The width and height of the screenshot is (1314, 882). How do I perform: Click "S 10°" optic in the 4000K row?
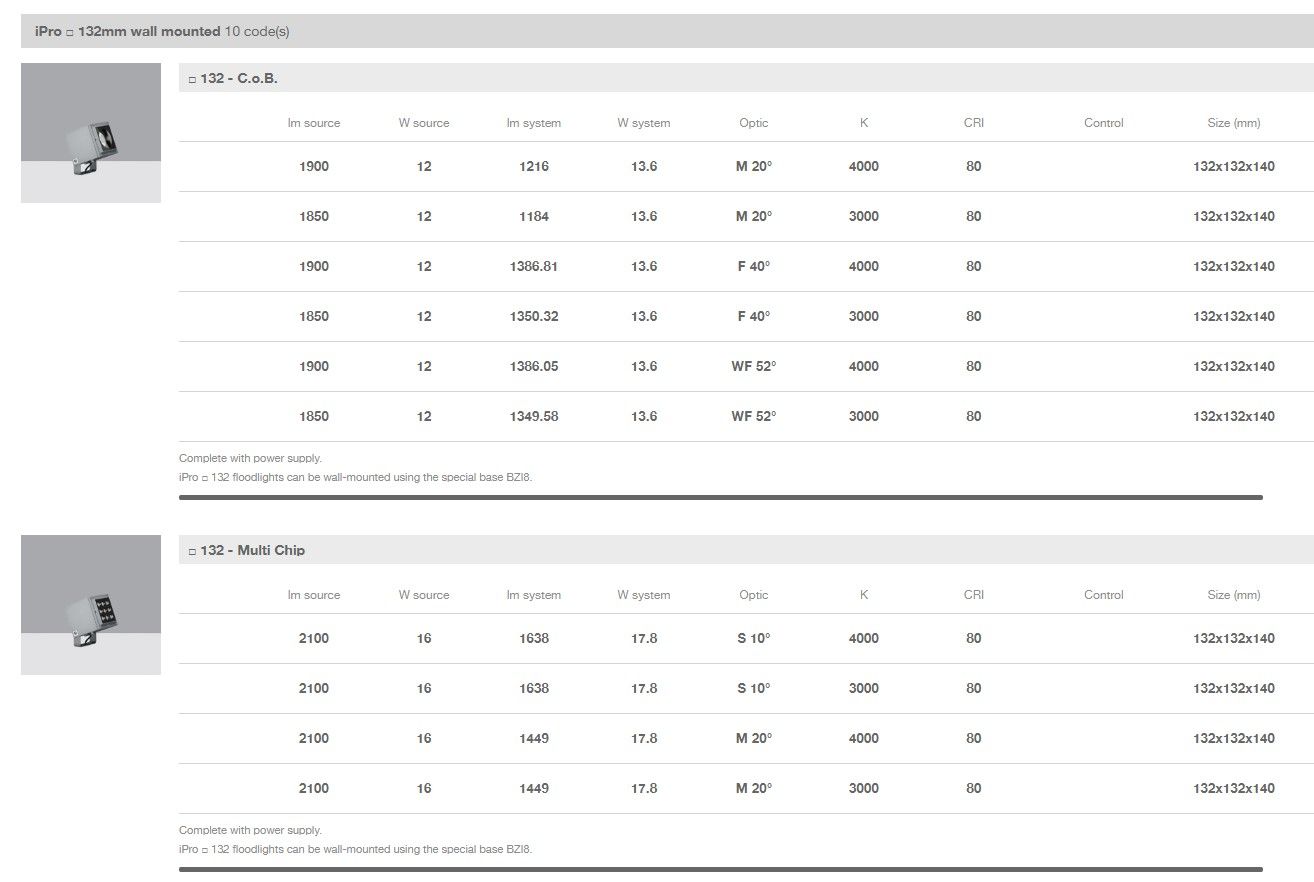coord(754,638)
